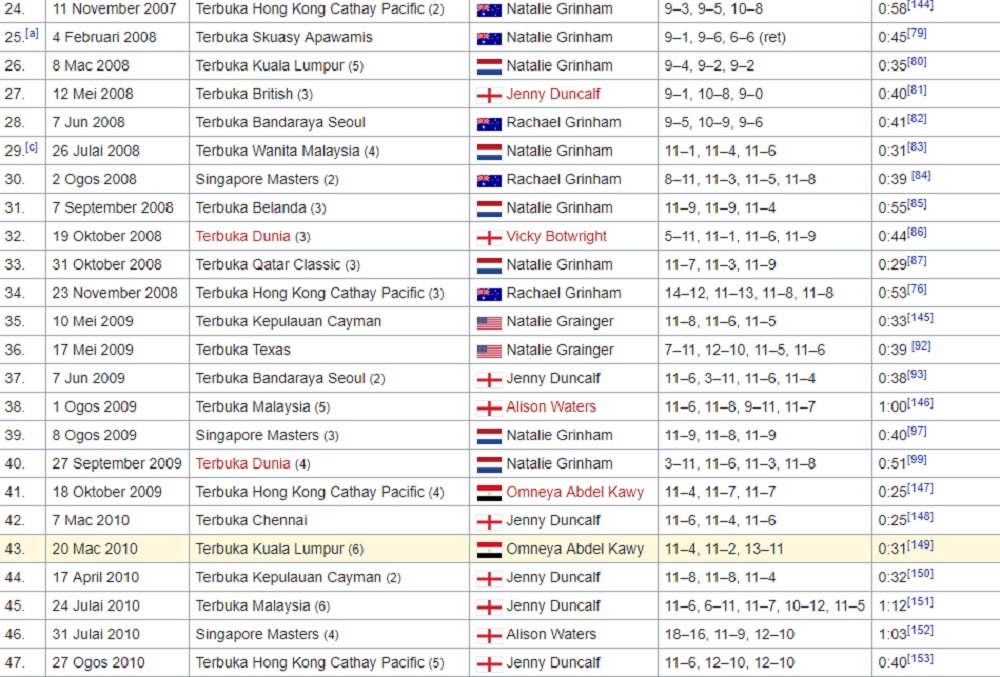The image size is (1000, 677).
Task: Open Terbuka Skuasy Apawamis link
Action: coord(284,37)
